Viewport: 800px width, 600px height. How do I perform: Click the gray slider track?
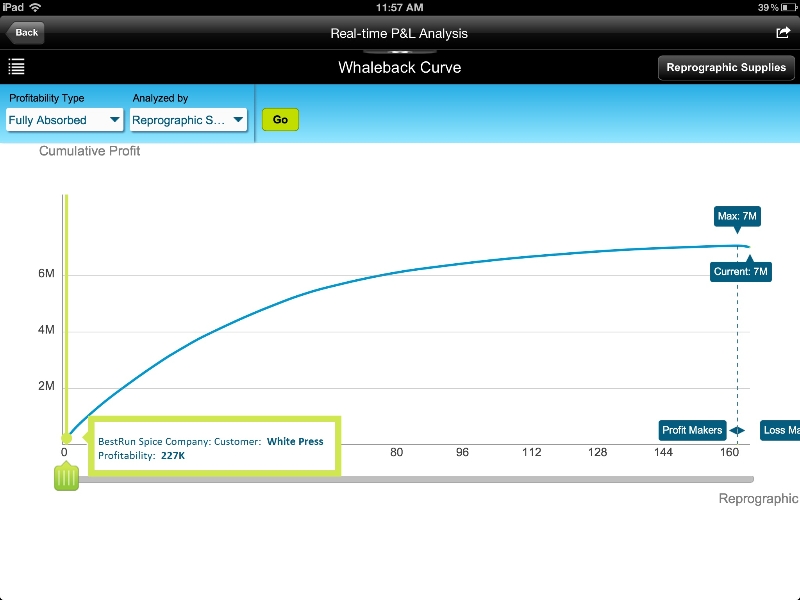pyautogui.click(x=416, y=479)
